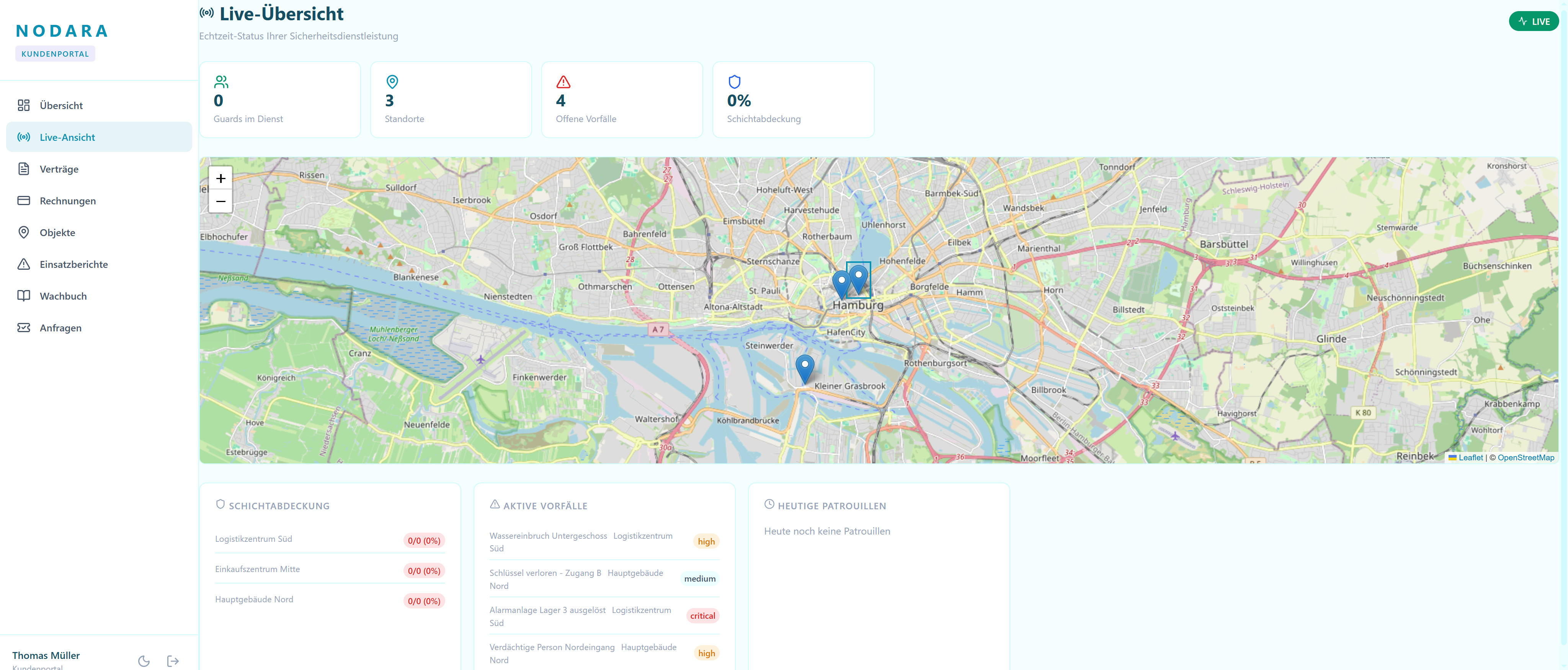1568x670 pixels.
Task: Open Wachbuch section
Action: tap(99, 295)
